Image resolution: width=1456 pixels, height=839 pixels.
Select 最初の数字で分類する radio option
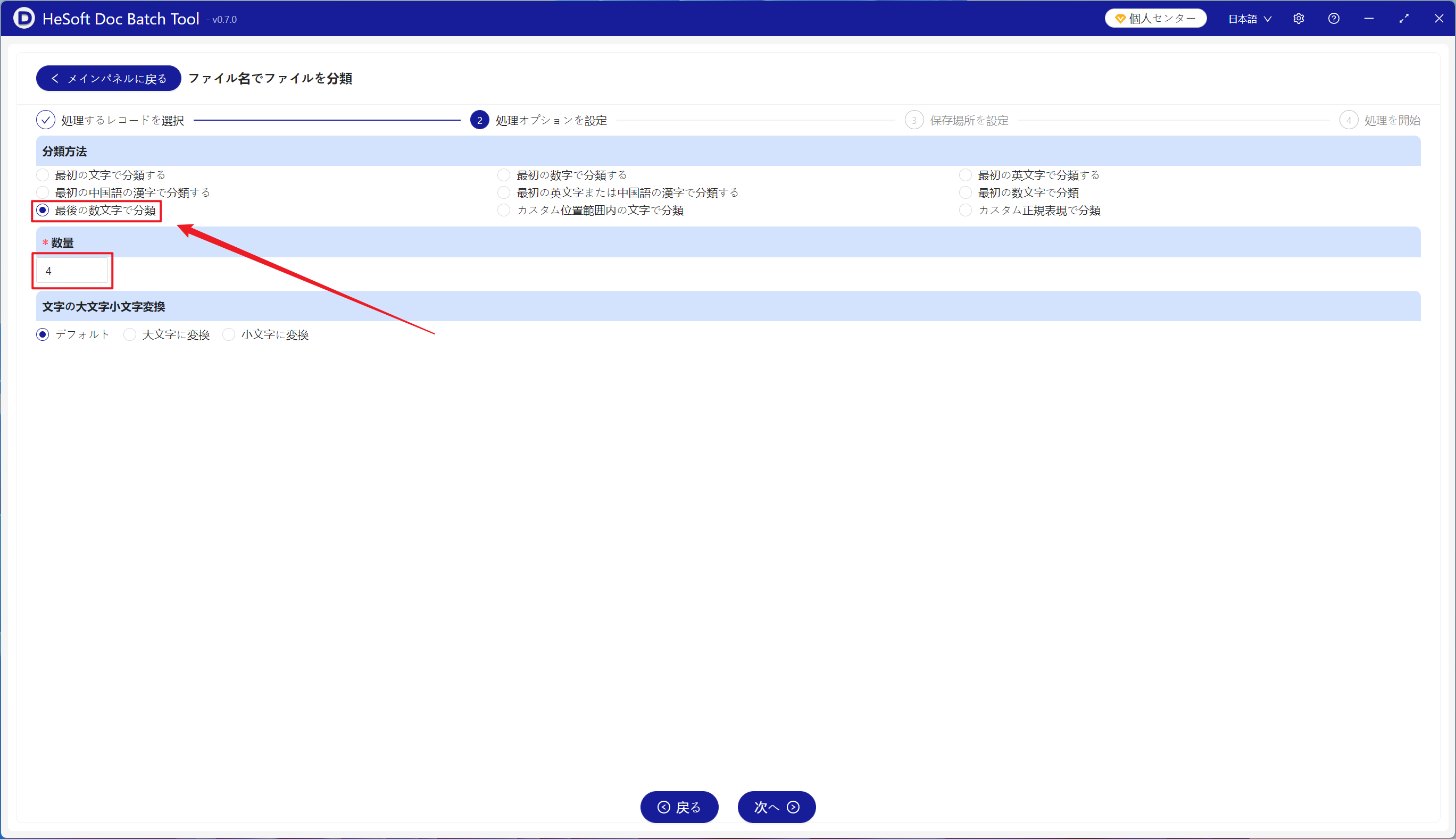coord(562,174)
